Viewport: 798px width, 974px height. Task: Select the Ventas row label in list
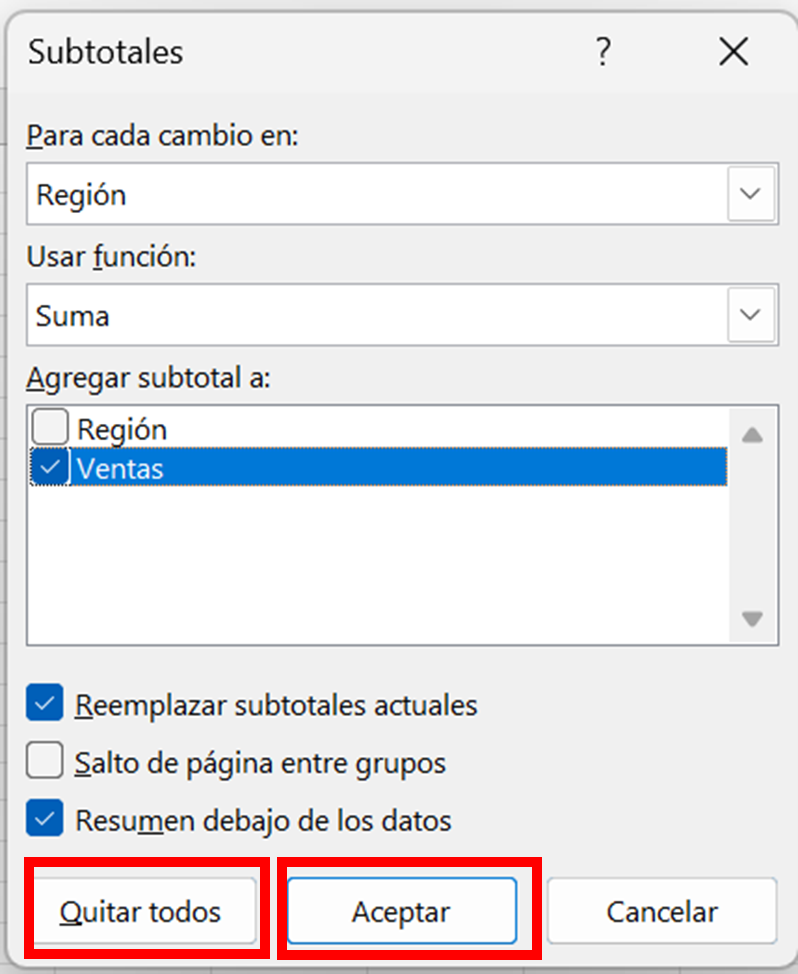[120, 467]
